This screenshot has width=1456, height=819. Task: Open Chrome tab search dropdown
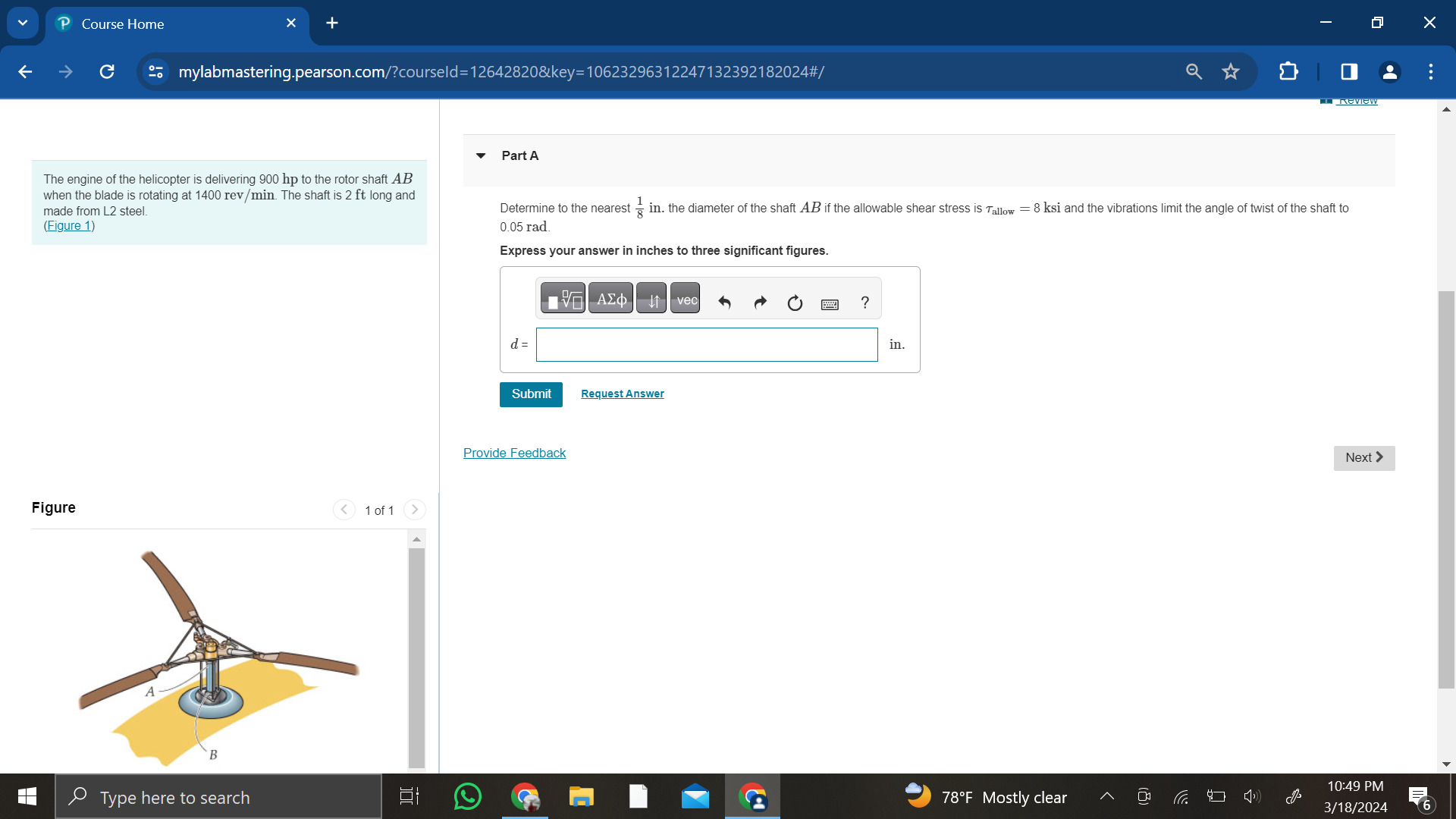coord(23,23)
